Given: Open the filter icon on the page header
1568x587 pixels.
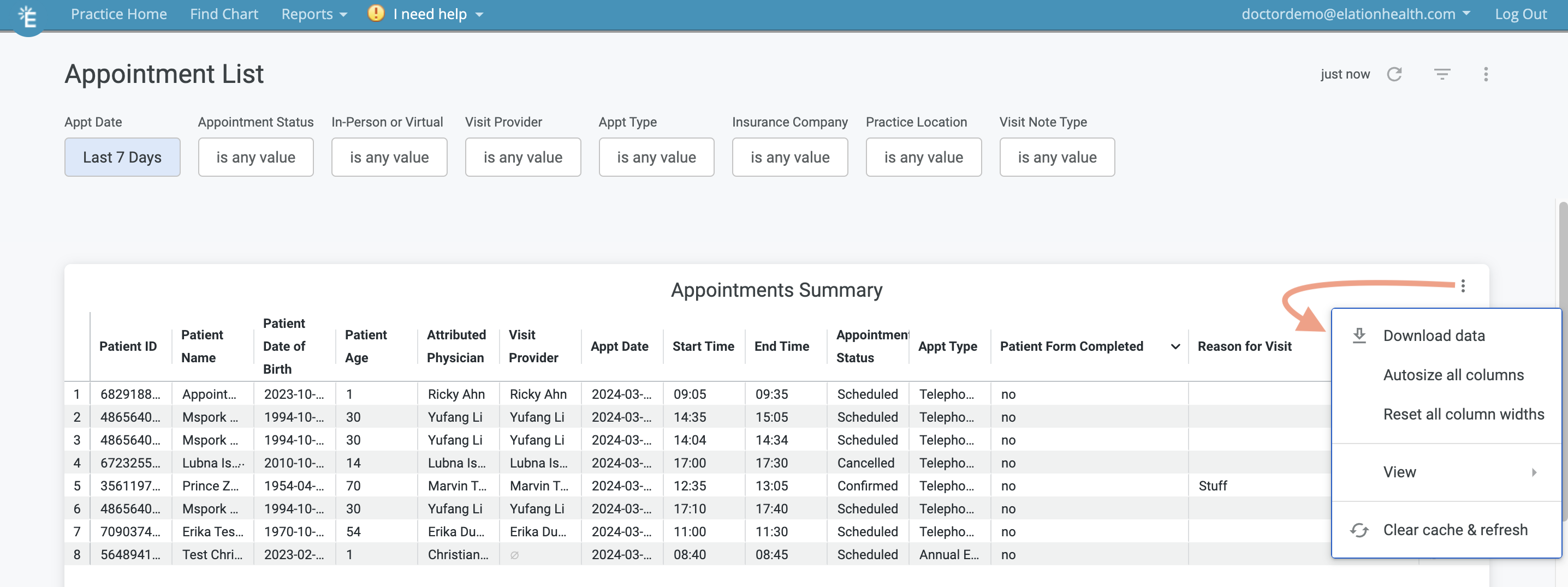Looking at the screenshot, I should [x=1442, y=74].
